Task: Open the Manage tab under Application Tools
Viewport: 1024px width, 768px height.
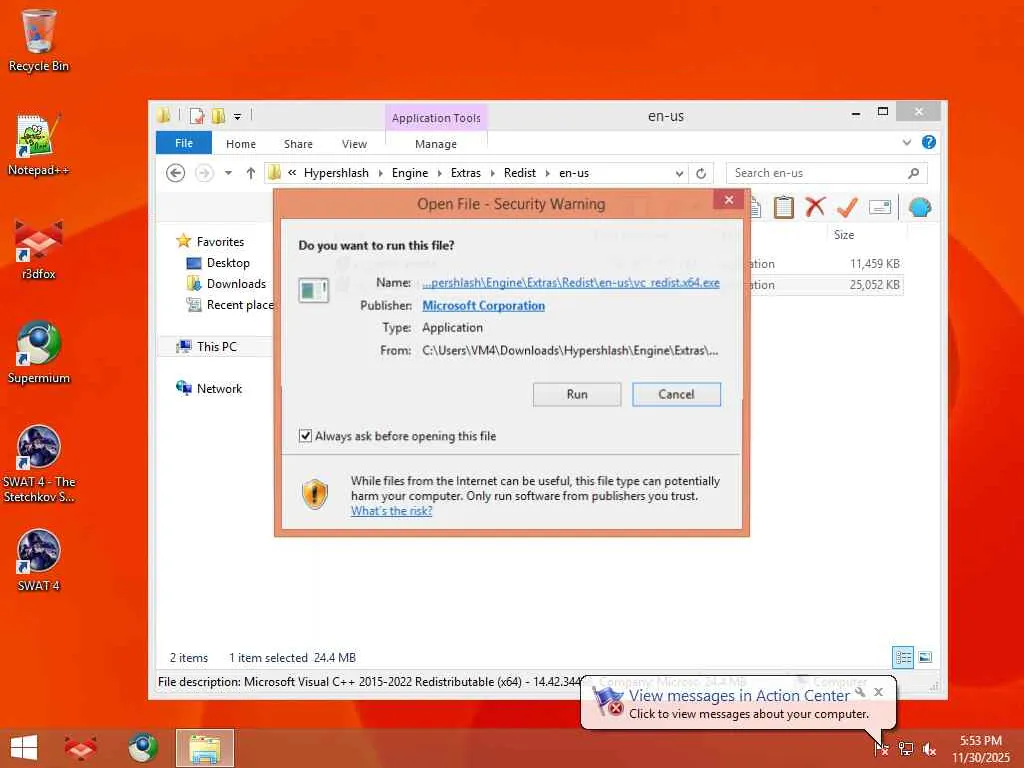Action: (436, 144)
